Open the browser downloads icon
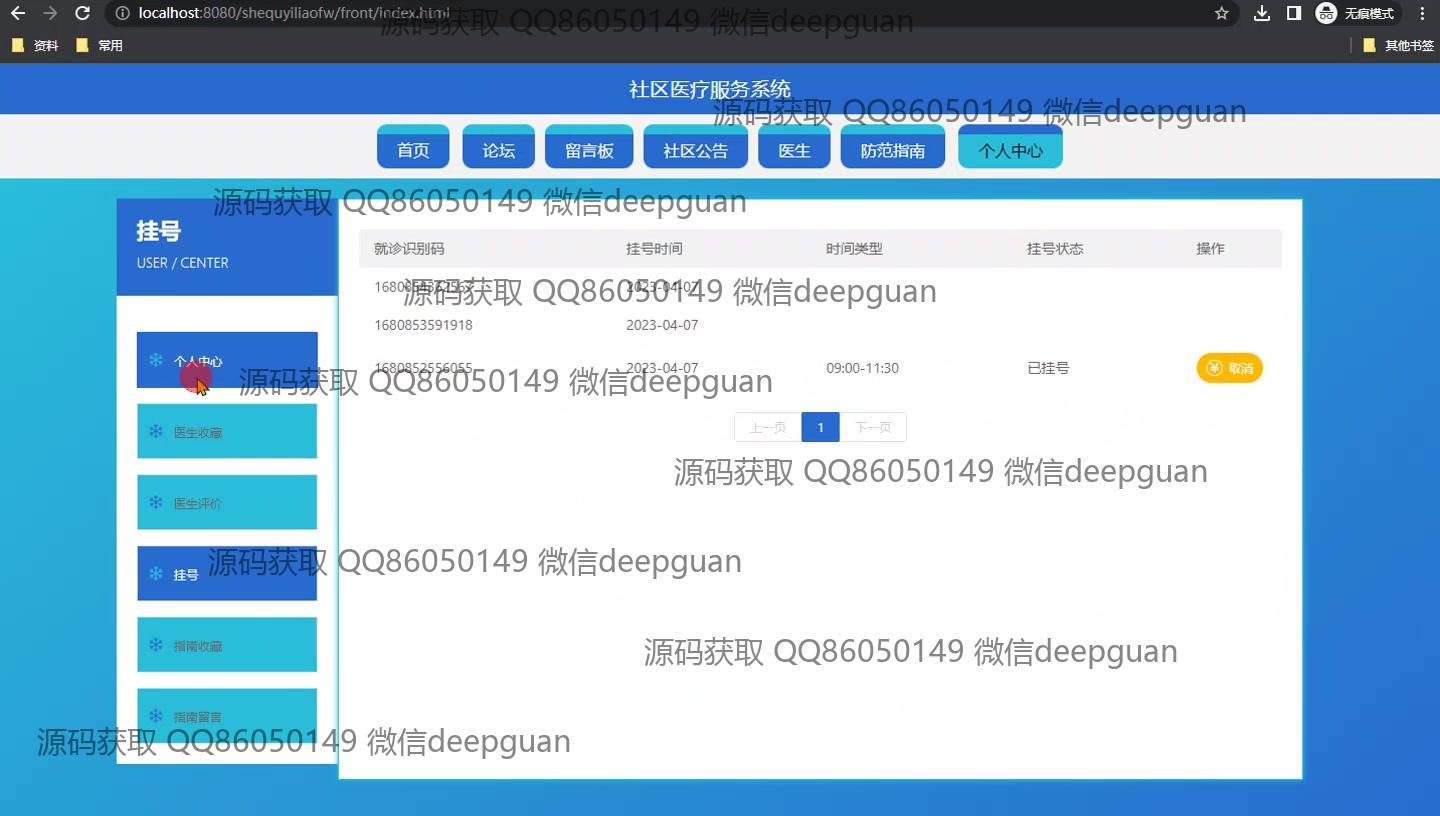This screenshot has height=816, width=1440. click(1262, 13)
